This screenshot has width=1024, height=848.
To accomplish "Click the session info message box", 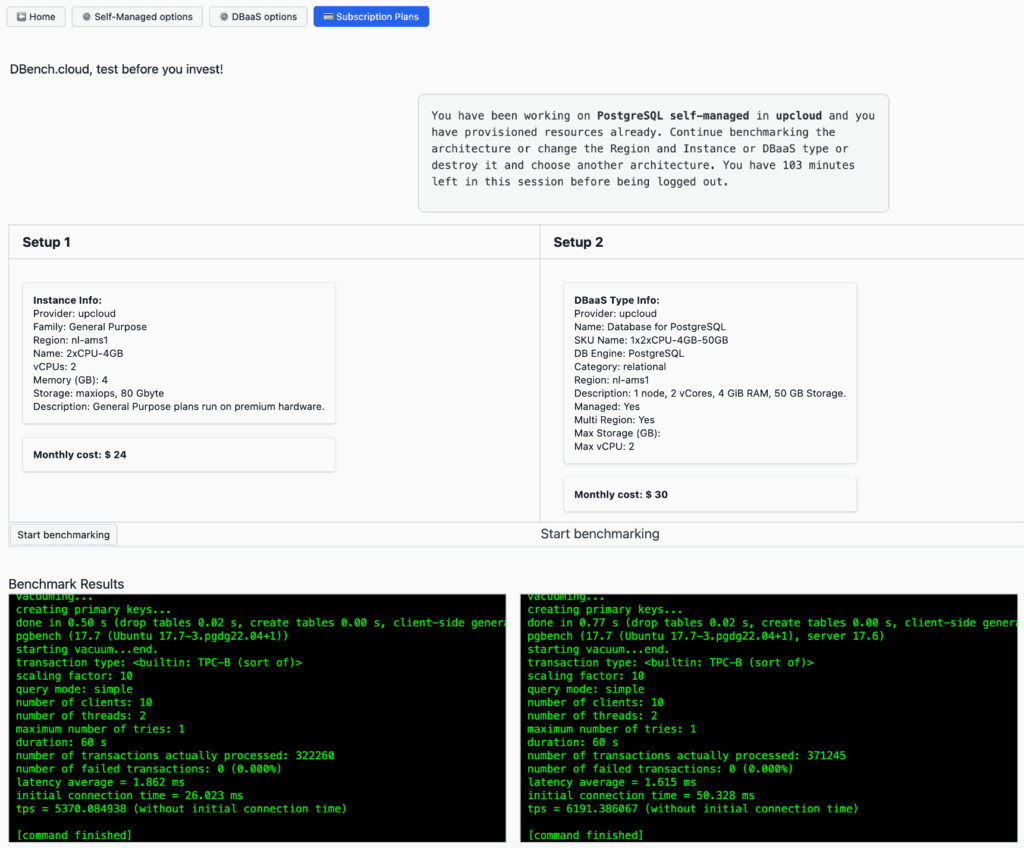I will point(653,153).
